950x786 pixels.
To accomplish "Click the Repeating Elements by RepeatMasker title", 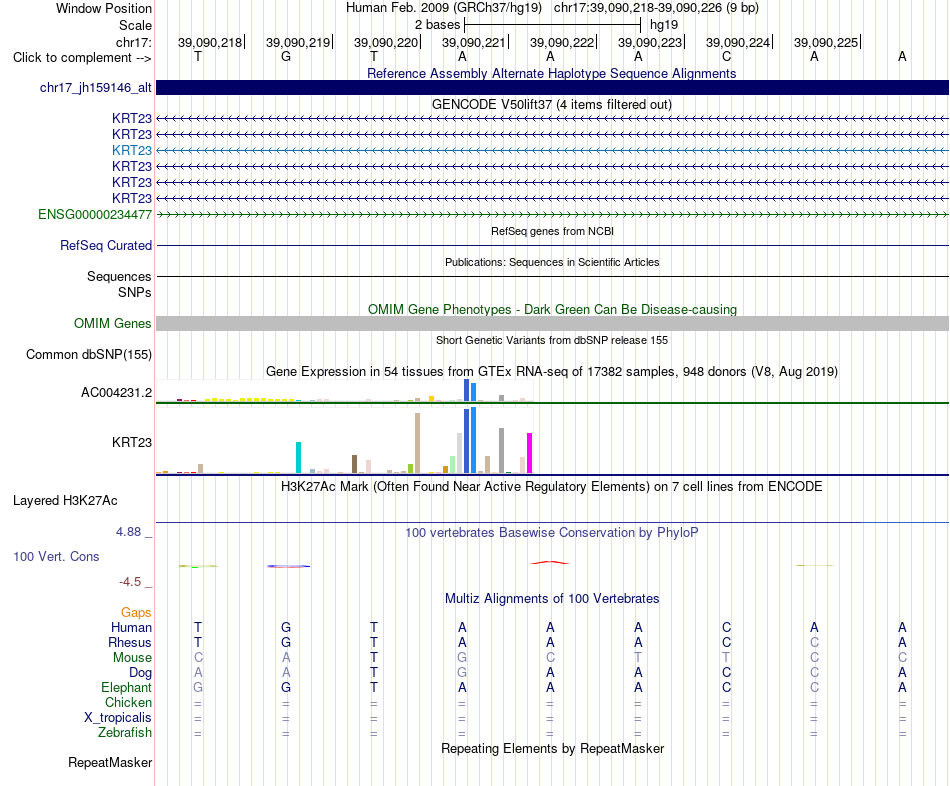I will [x=553, y=748].
